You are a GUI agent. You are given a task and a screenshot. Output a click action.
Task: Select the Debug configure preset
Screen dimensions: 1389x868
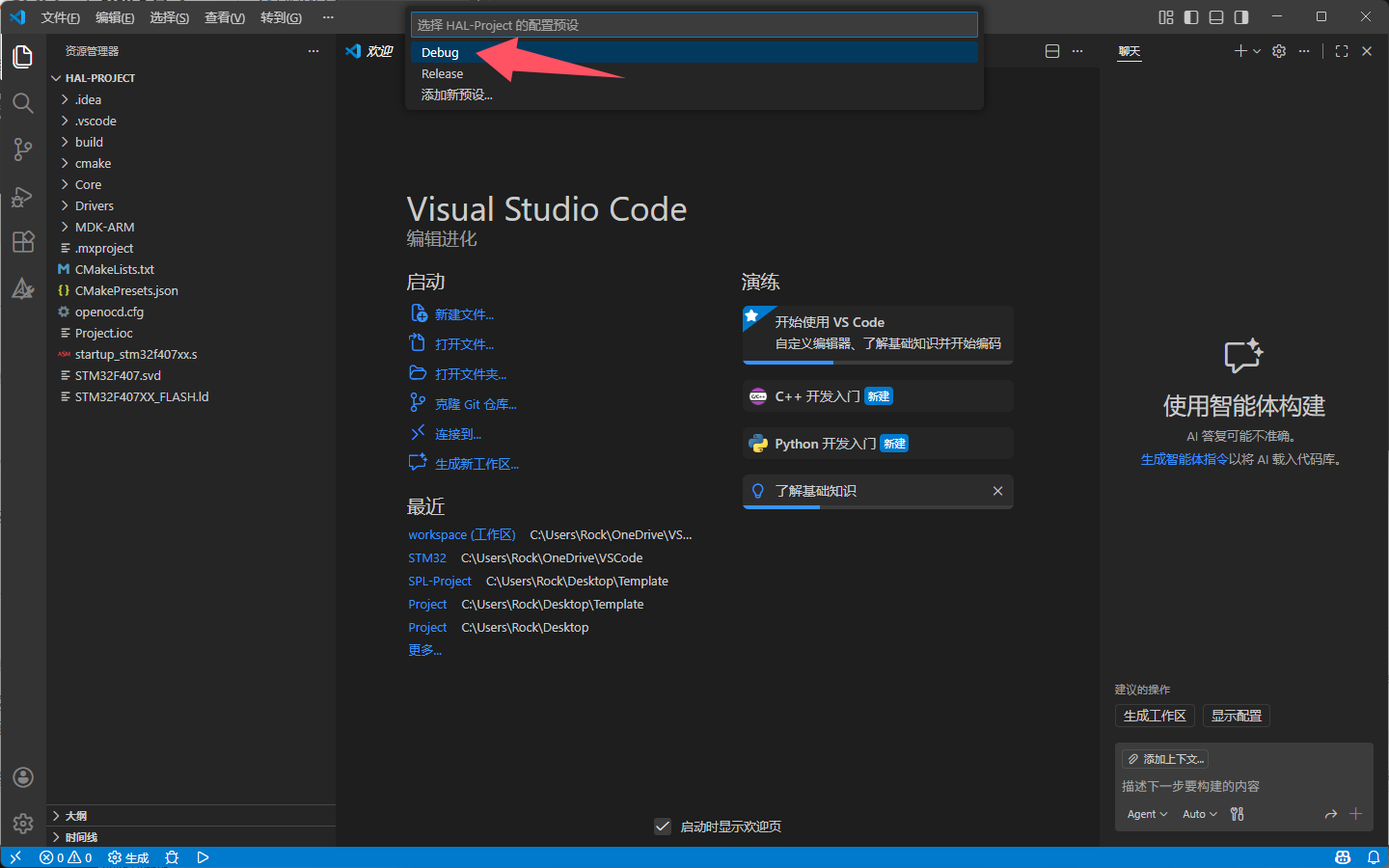[x=694, y=52]
